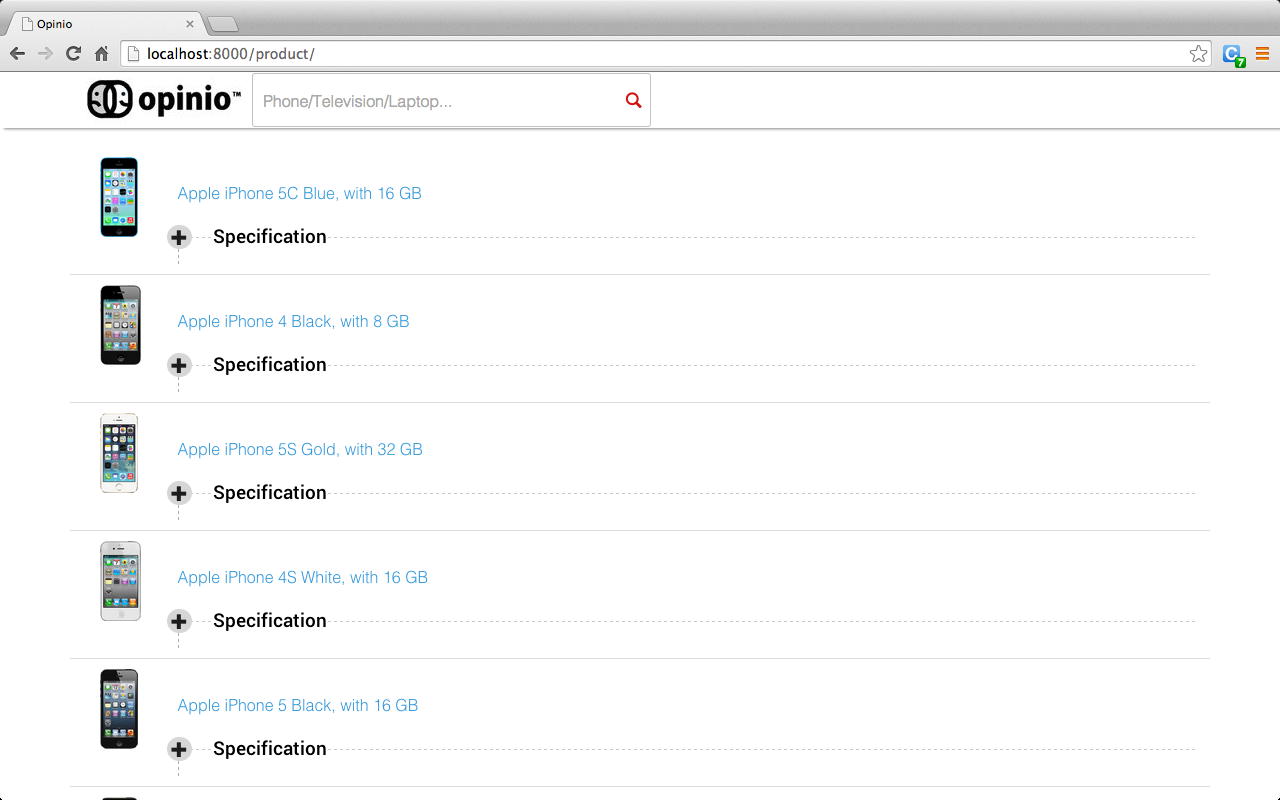
Task: Click Specification heading under iPhone 5 Black
Action: 270,749
